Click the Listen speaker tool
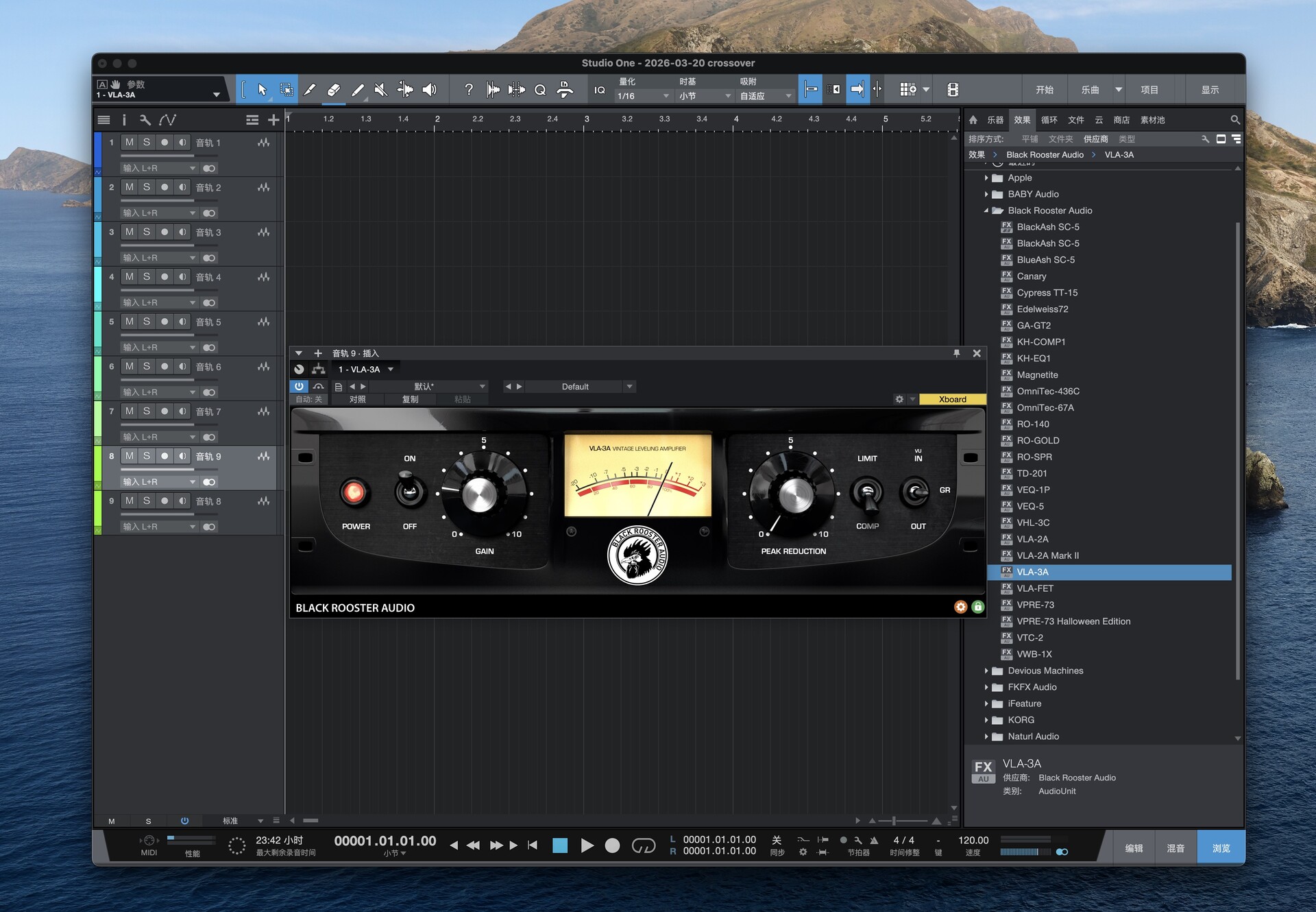Image resolution: width=1316 pixels, height=912 pixels. pos(430,90)
